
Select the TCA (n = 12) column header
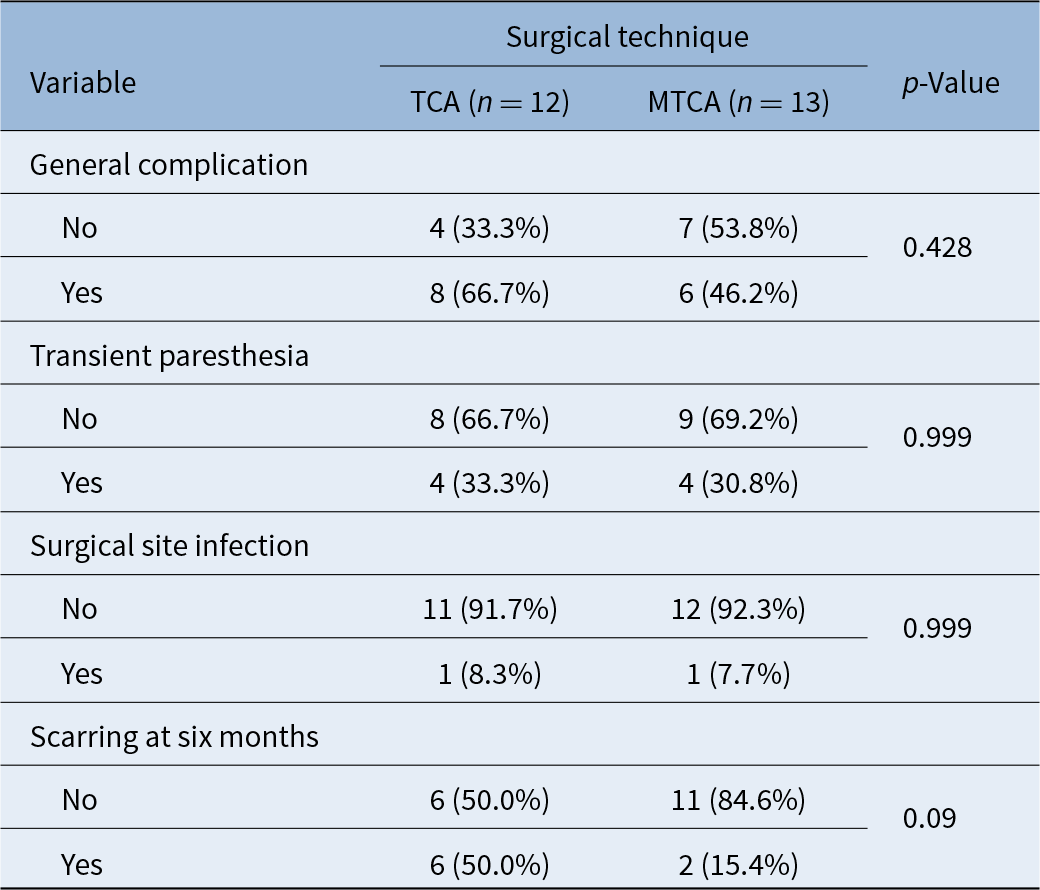(x=490, y=102)
